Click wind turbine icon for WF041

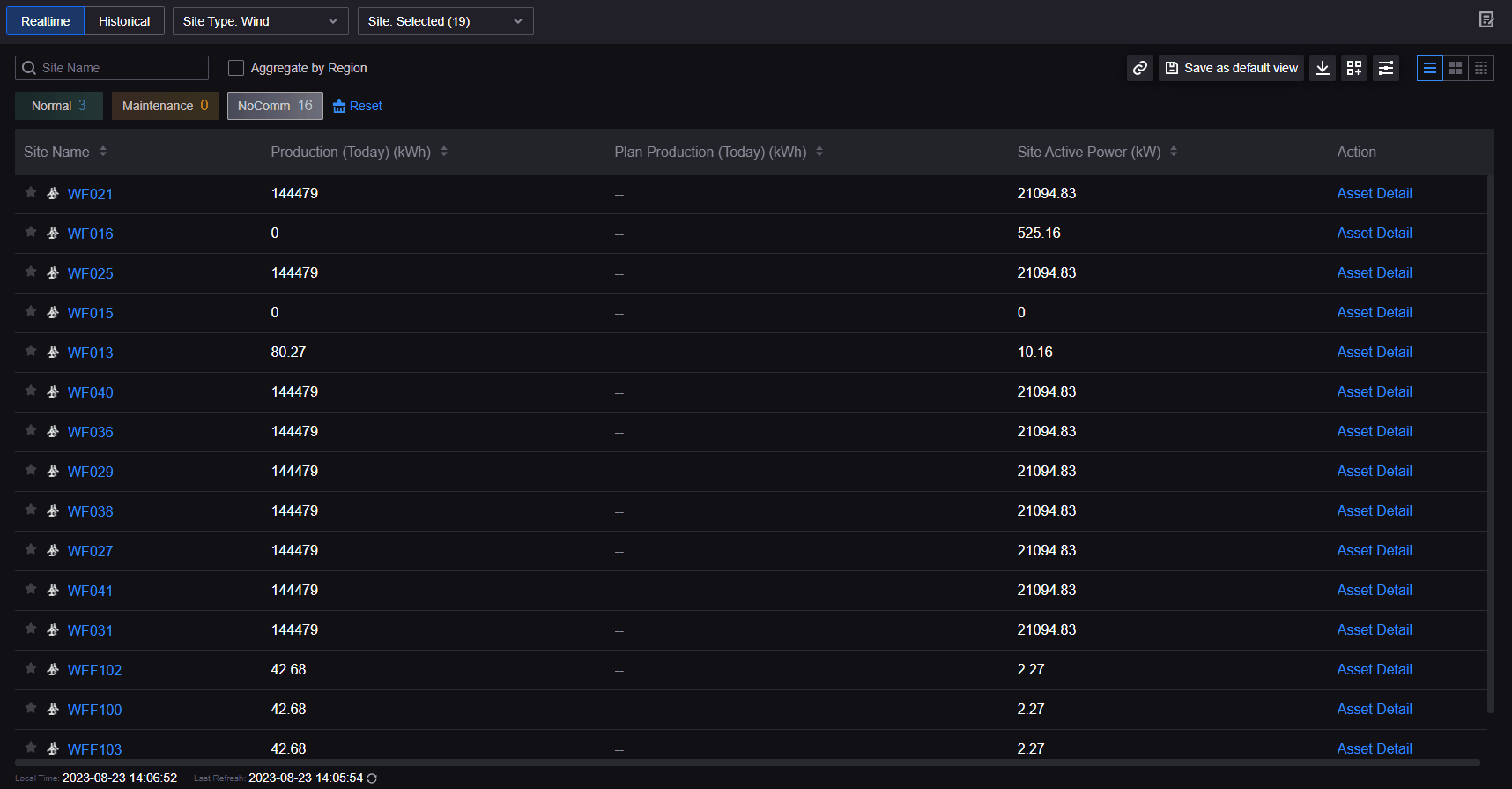click(x=53, y=590)
